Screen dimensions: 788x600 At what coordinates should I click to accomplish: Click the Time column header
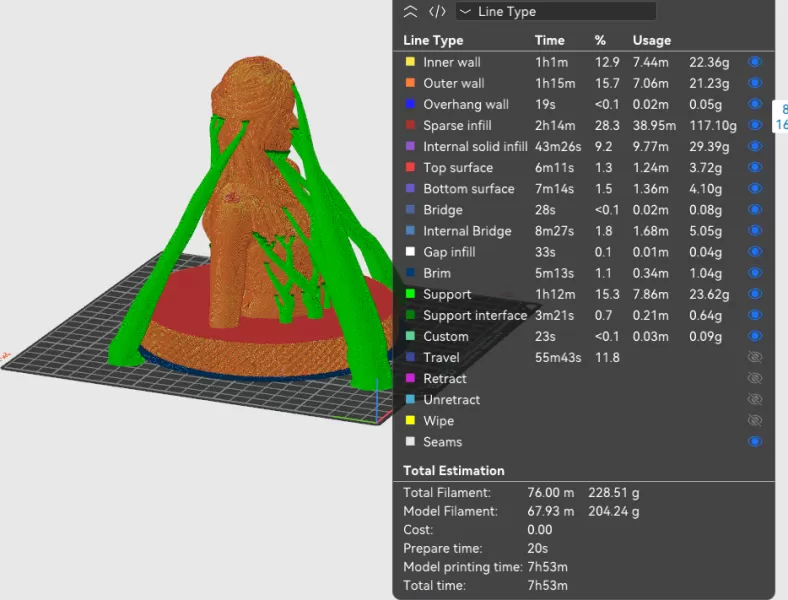(x=549, y=40)
